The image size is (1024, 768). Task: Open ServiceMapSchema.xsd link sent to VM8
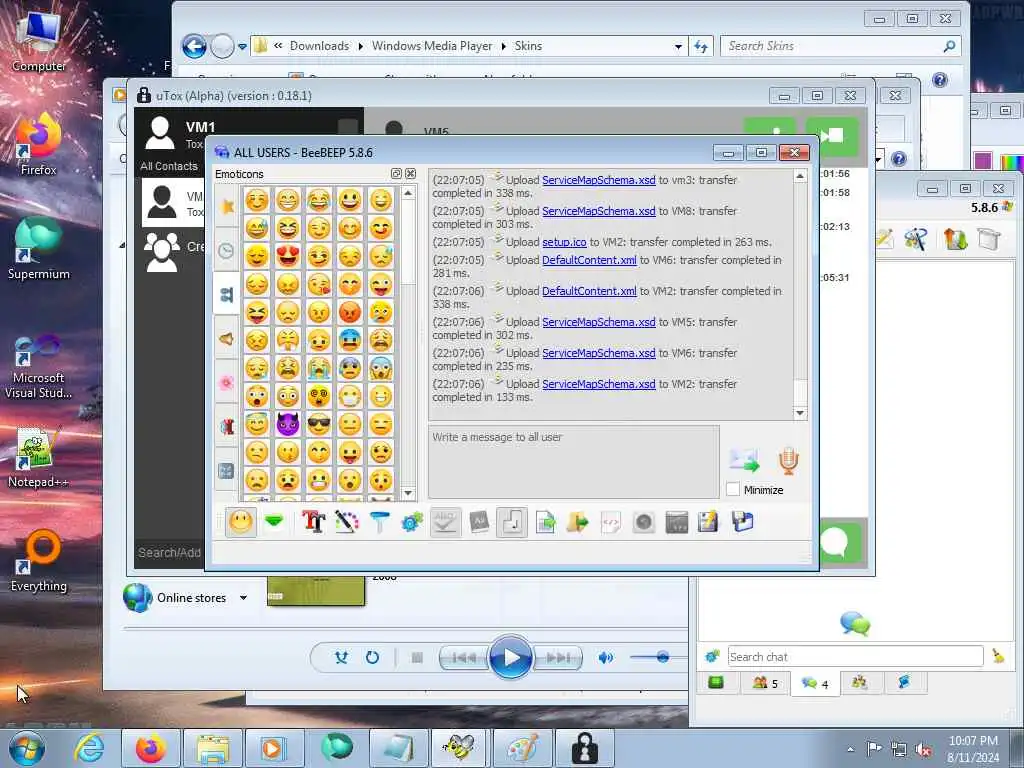point(598,211)
